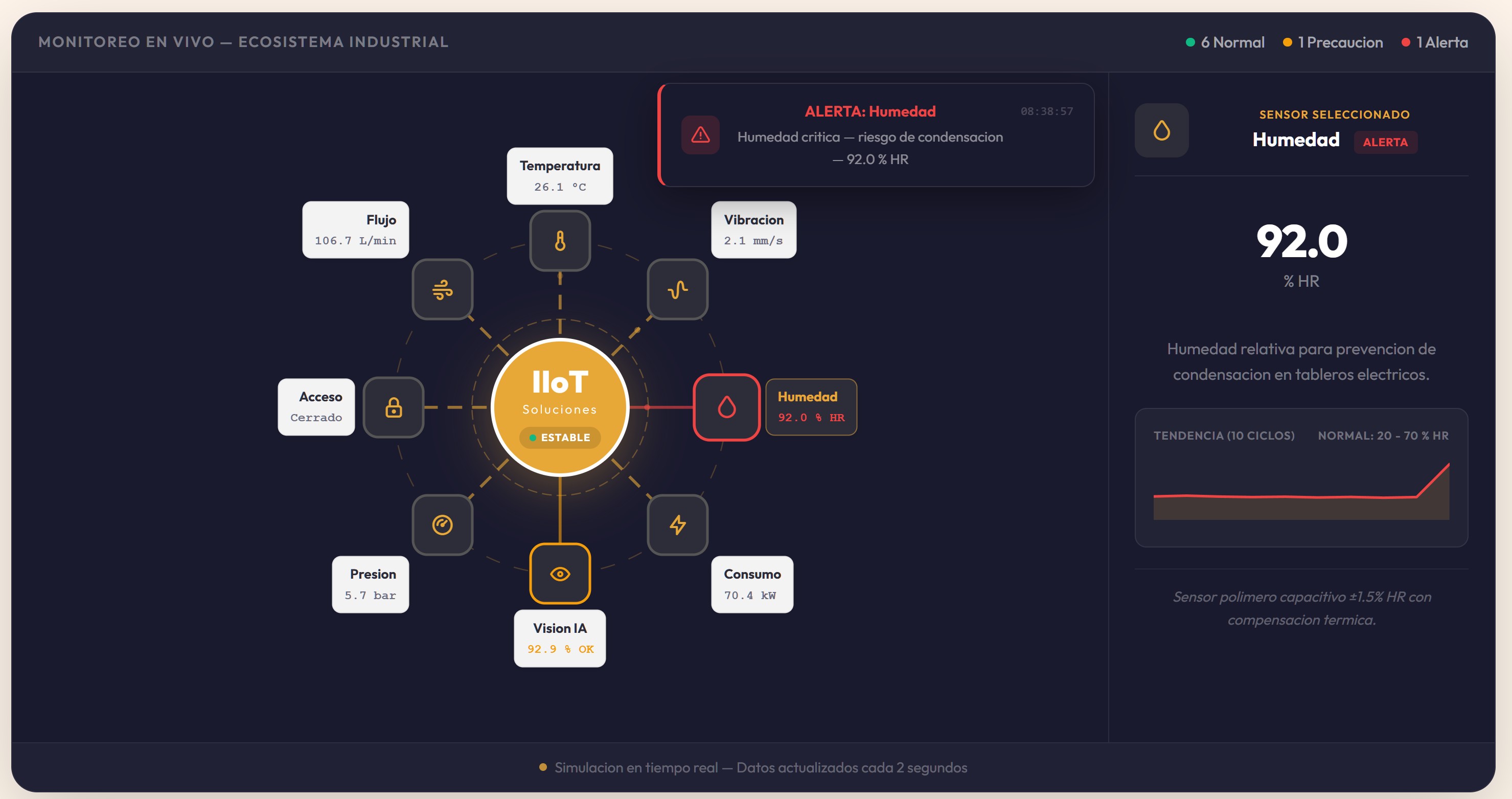Click 'Humedad relativa para prevencion' description
Screen dimensions: 1512x799
point(1301,361)
